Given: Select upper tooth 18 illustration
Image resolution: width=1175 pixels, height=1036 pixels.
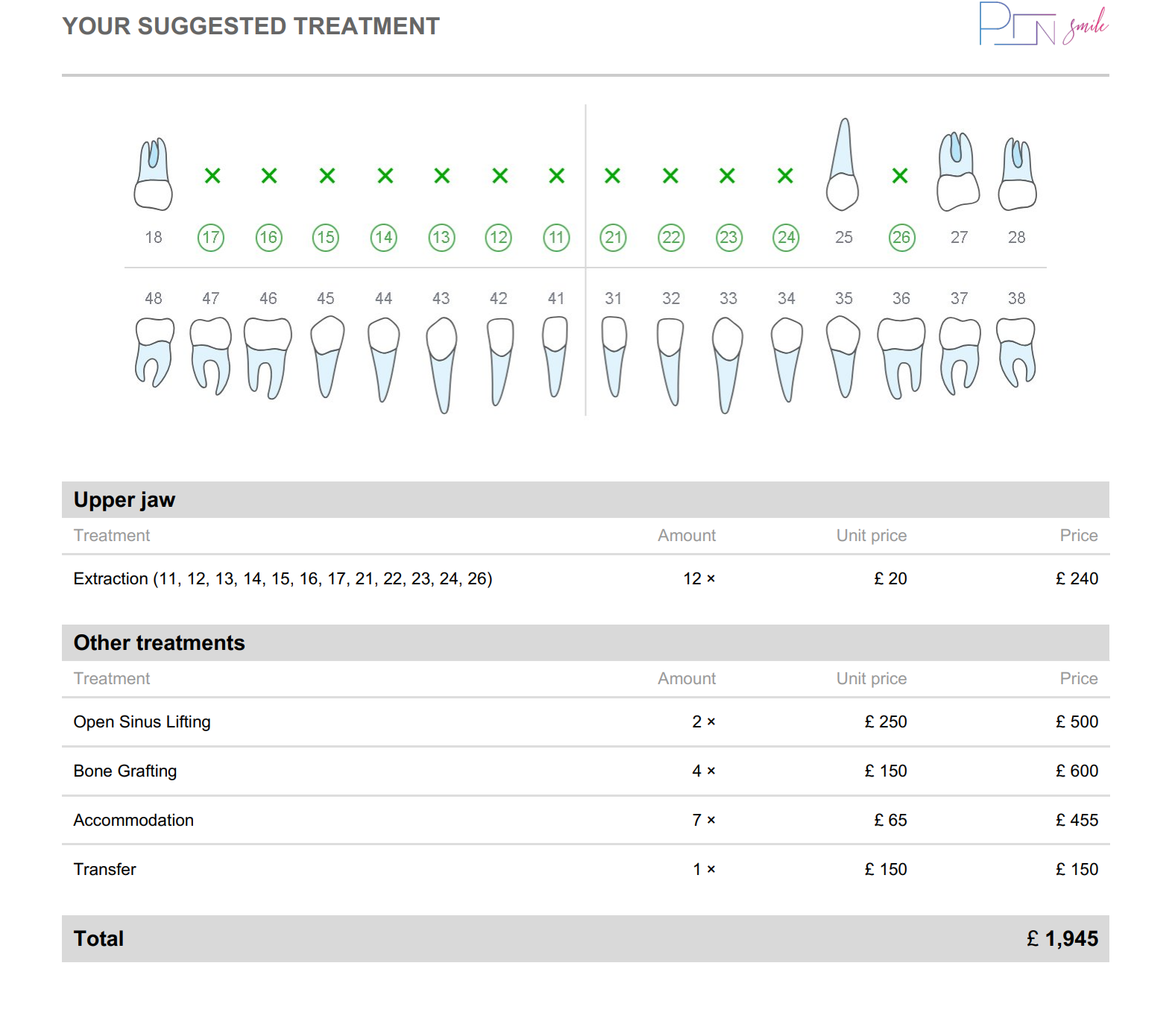Looking at the screenshot, I should coord(154,174).
